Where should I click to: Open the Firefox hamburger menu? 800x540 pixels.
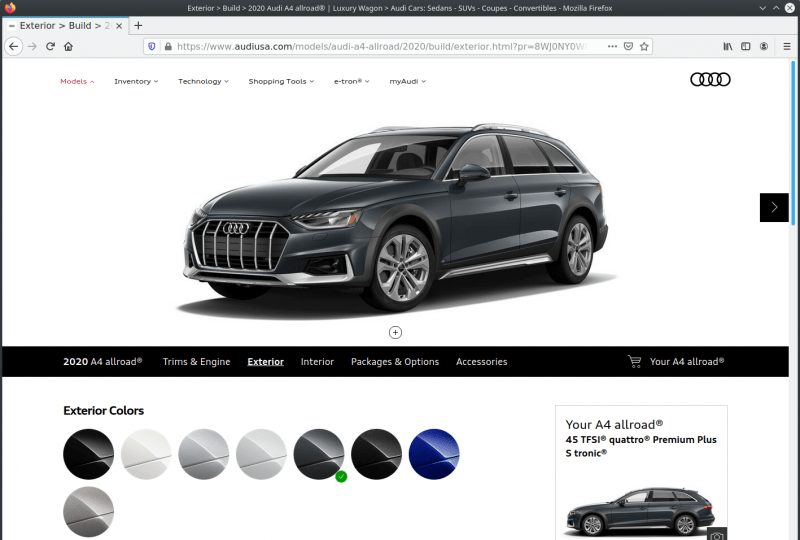787,46
